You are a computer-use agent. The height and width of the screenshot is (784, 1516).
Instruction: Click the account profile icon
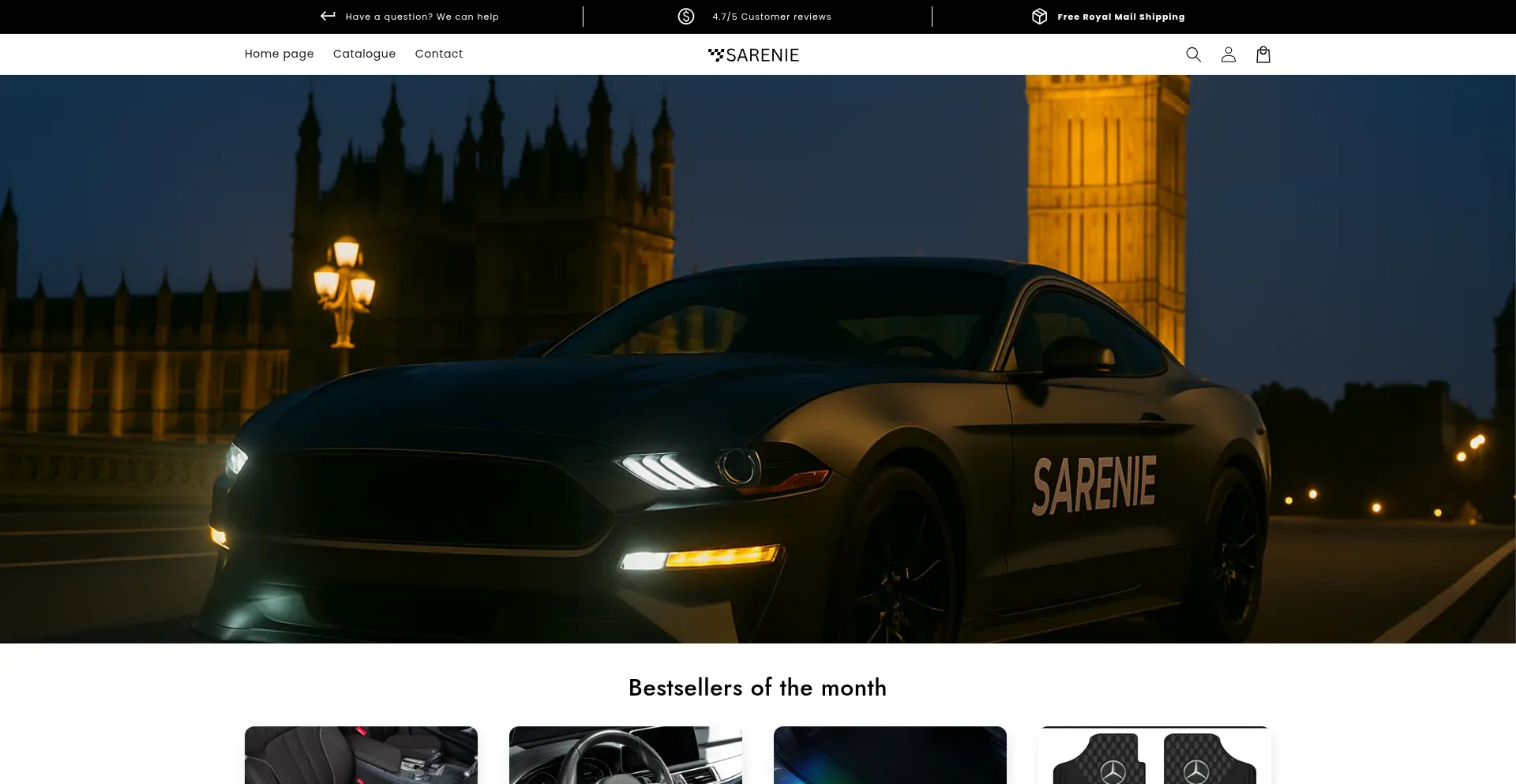(1228, 54)
